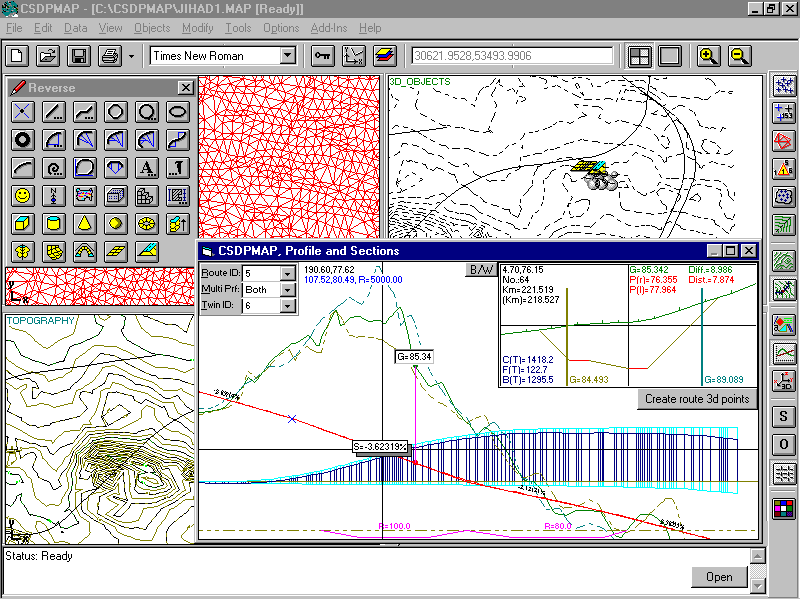Open the color palette sidebar swatch grid
The width and height of the screenshot is (800, 600).
point(783,509)
